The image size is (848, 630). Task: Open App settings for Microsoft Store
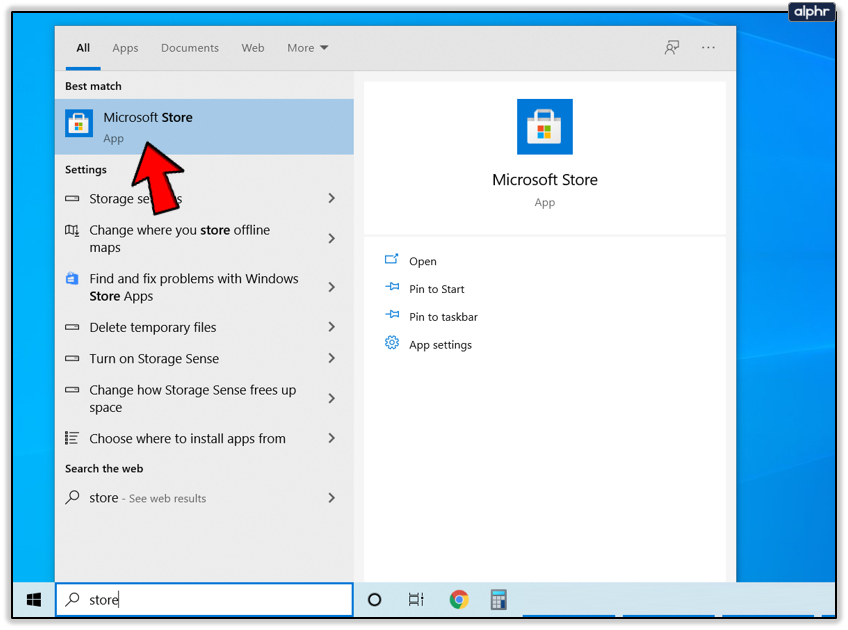click(x=440, y=345)
